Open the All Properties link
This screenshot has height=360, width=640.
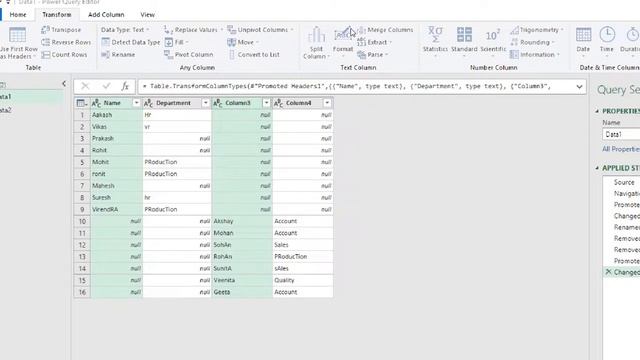click(621, 149)
